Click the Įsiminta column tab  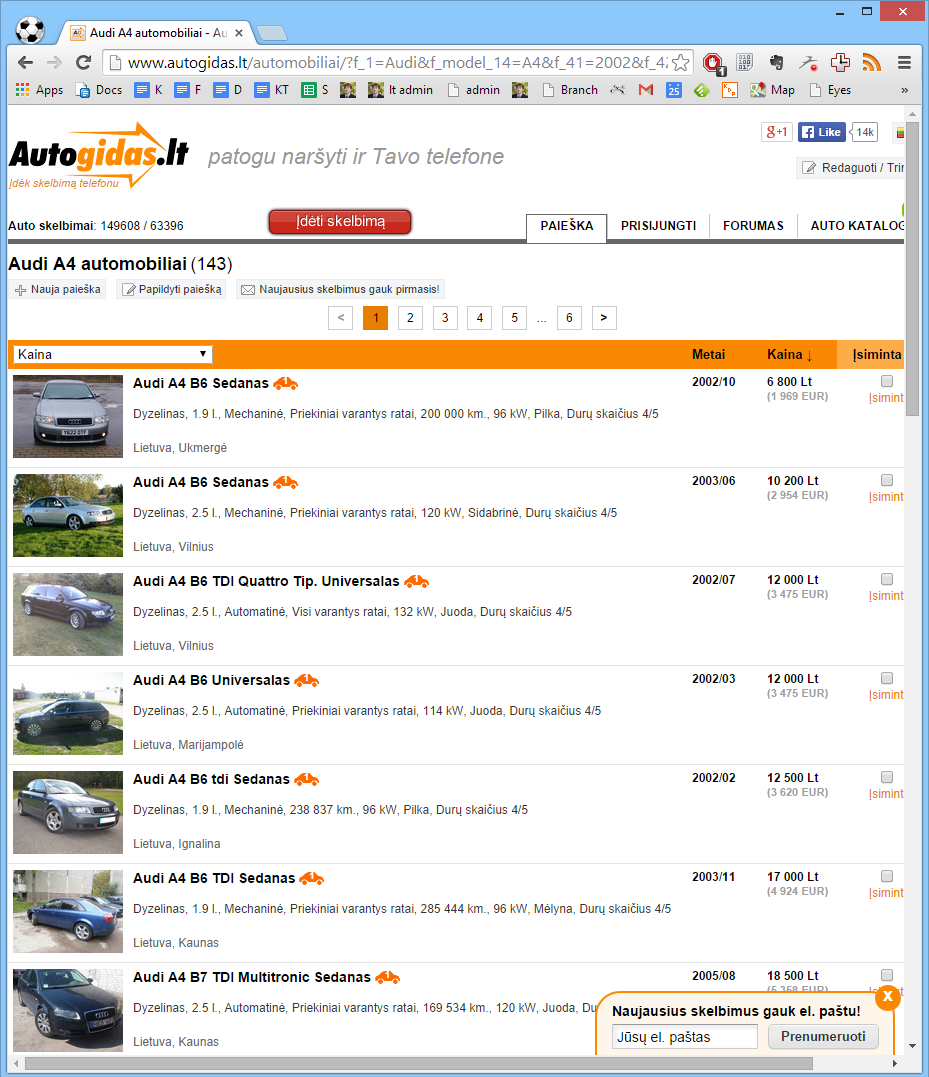tap(871, 354)
